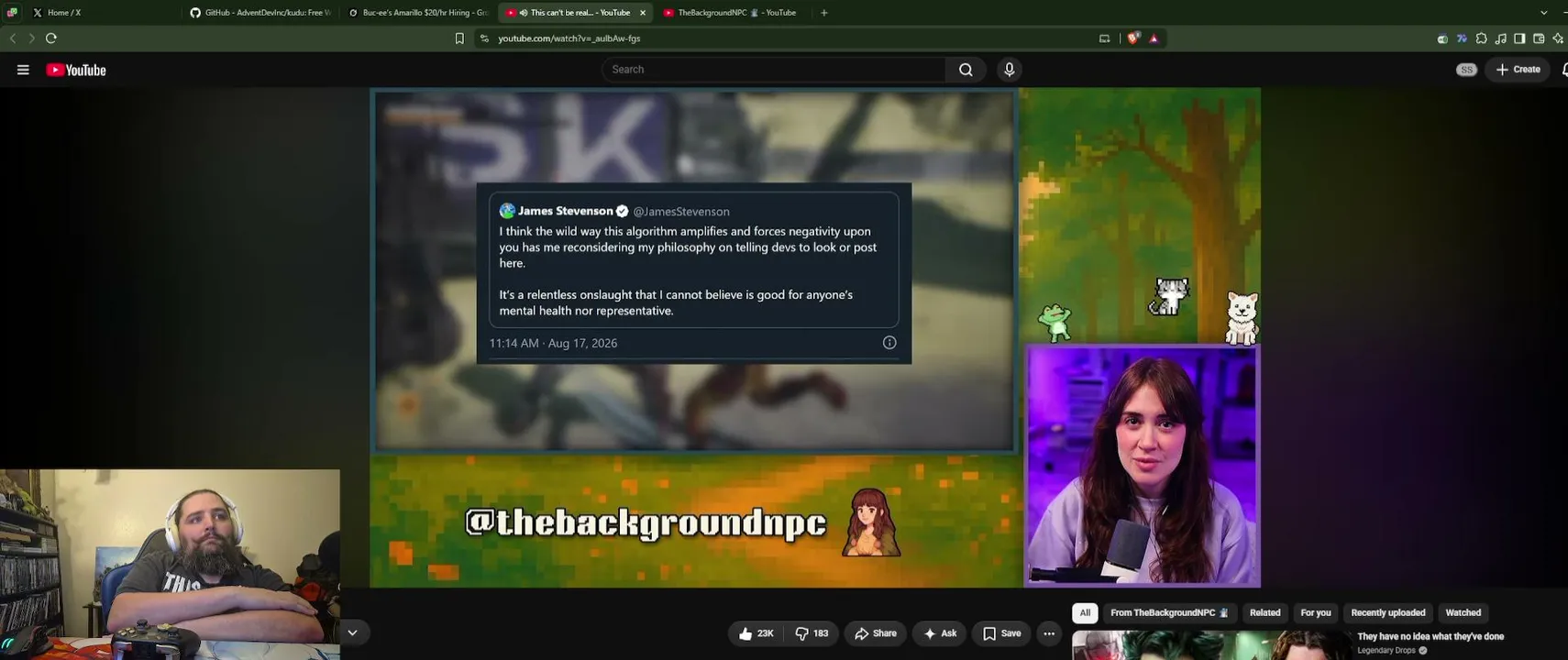Select the Related filter chip
Screen dimensions: 1568x660
pos(1264,612)
